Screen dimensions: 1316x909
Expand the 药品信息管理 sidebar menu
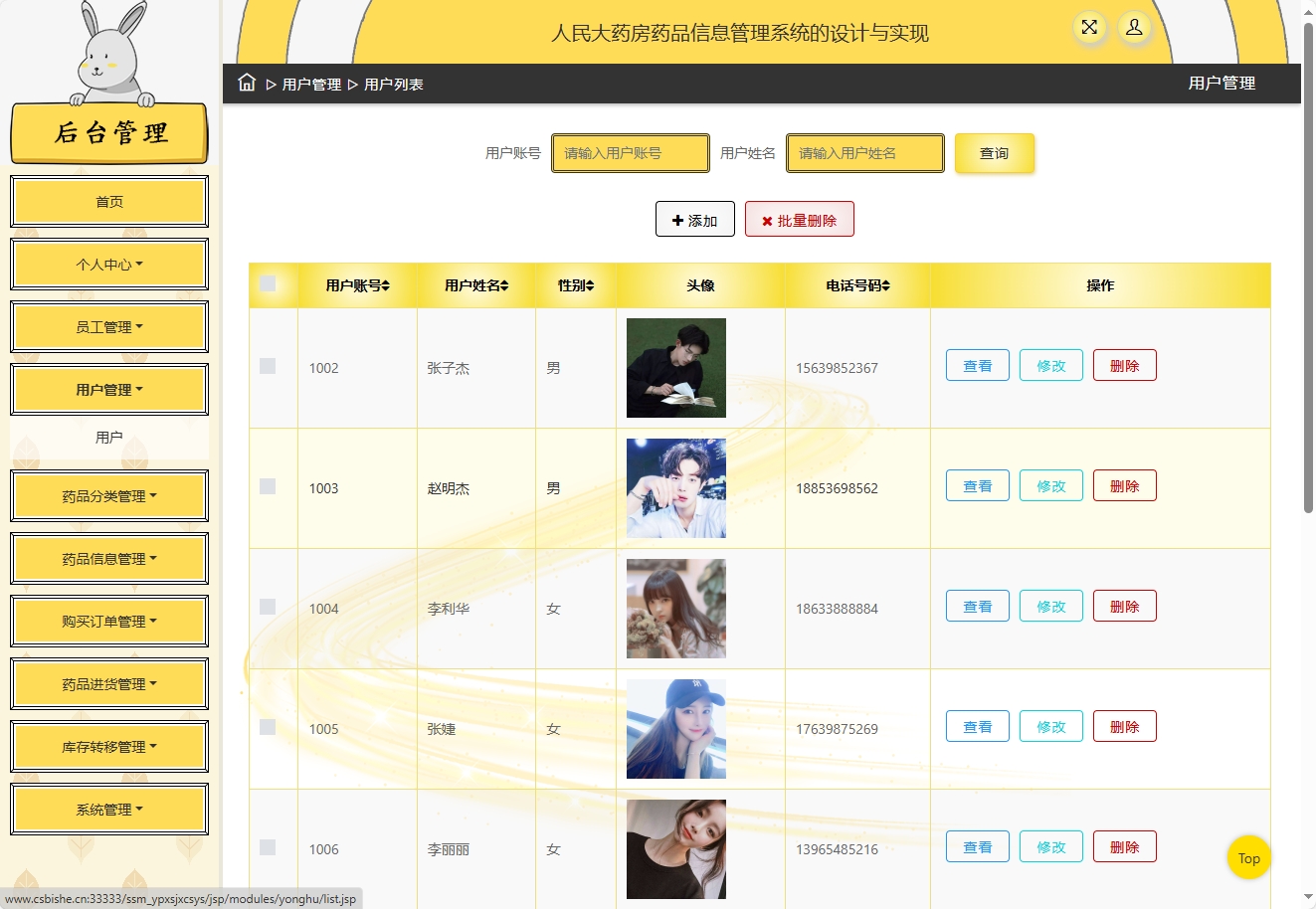click(109, 559)
